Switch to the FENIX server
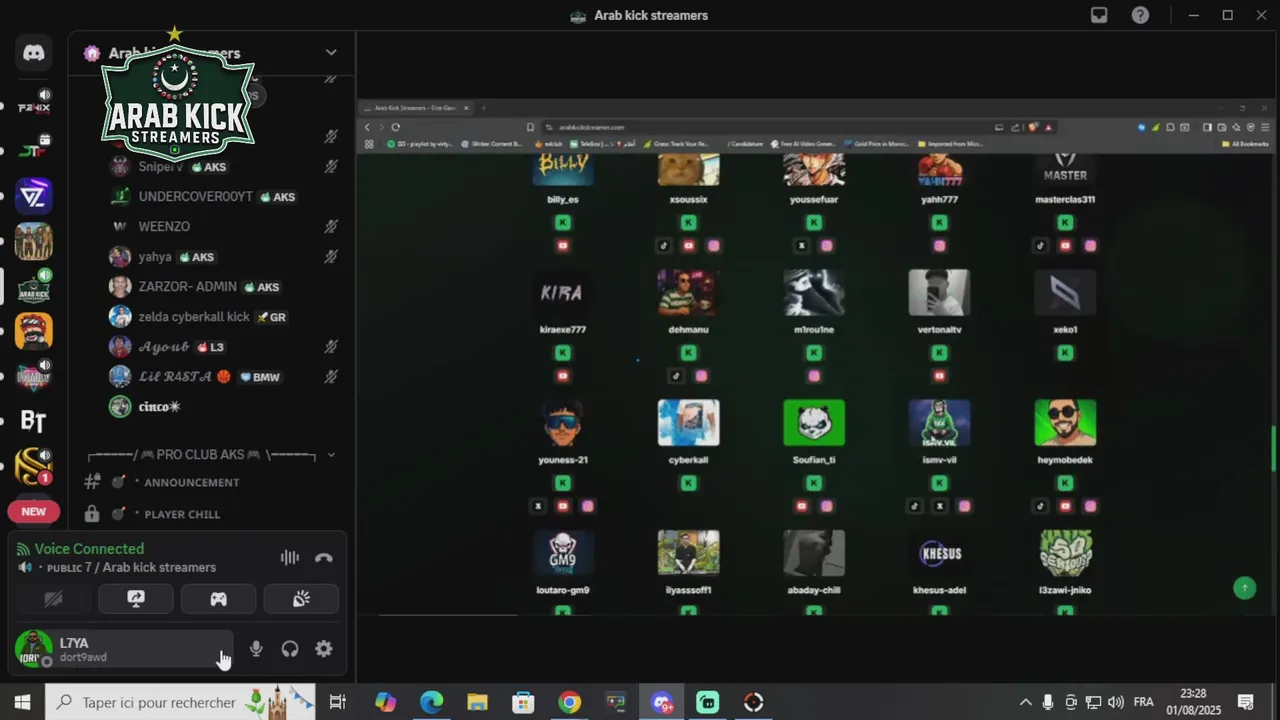 pos(34,106)
